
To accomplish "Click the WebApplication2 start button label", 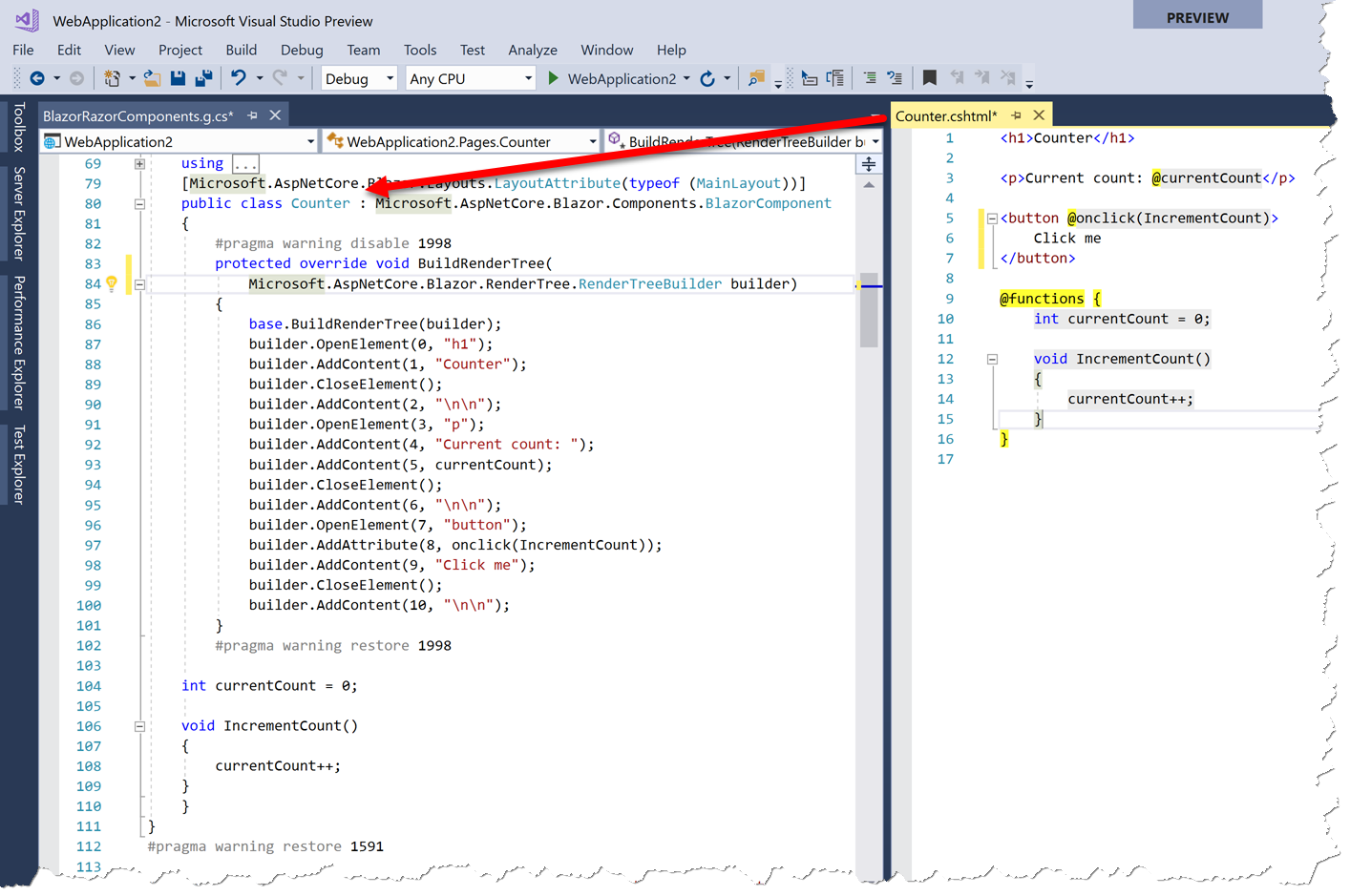I will pyautogui.click(x=622, y=78).
